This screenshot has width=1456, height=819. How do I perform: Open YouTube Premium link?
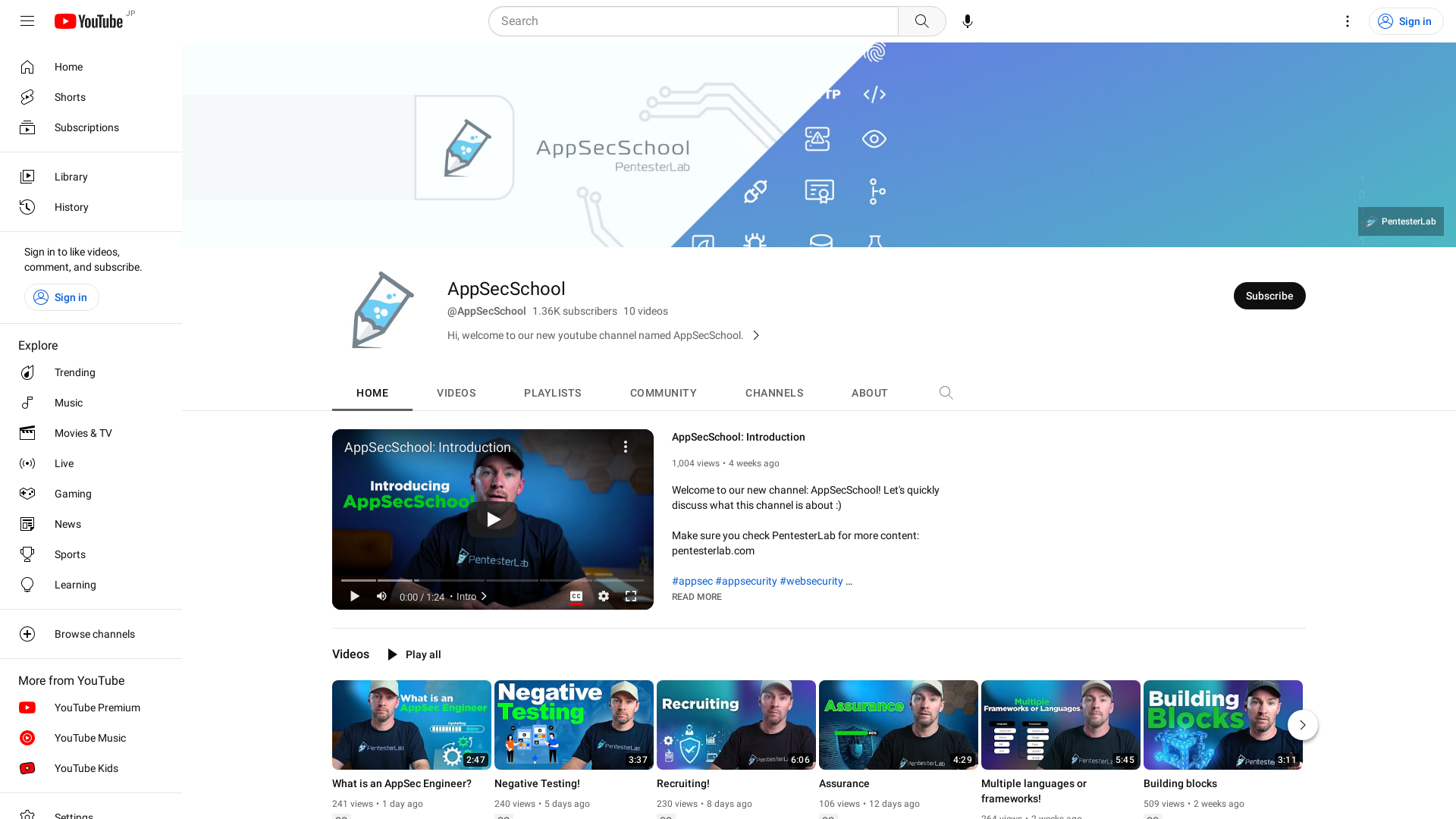click(x=91, y=708)
